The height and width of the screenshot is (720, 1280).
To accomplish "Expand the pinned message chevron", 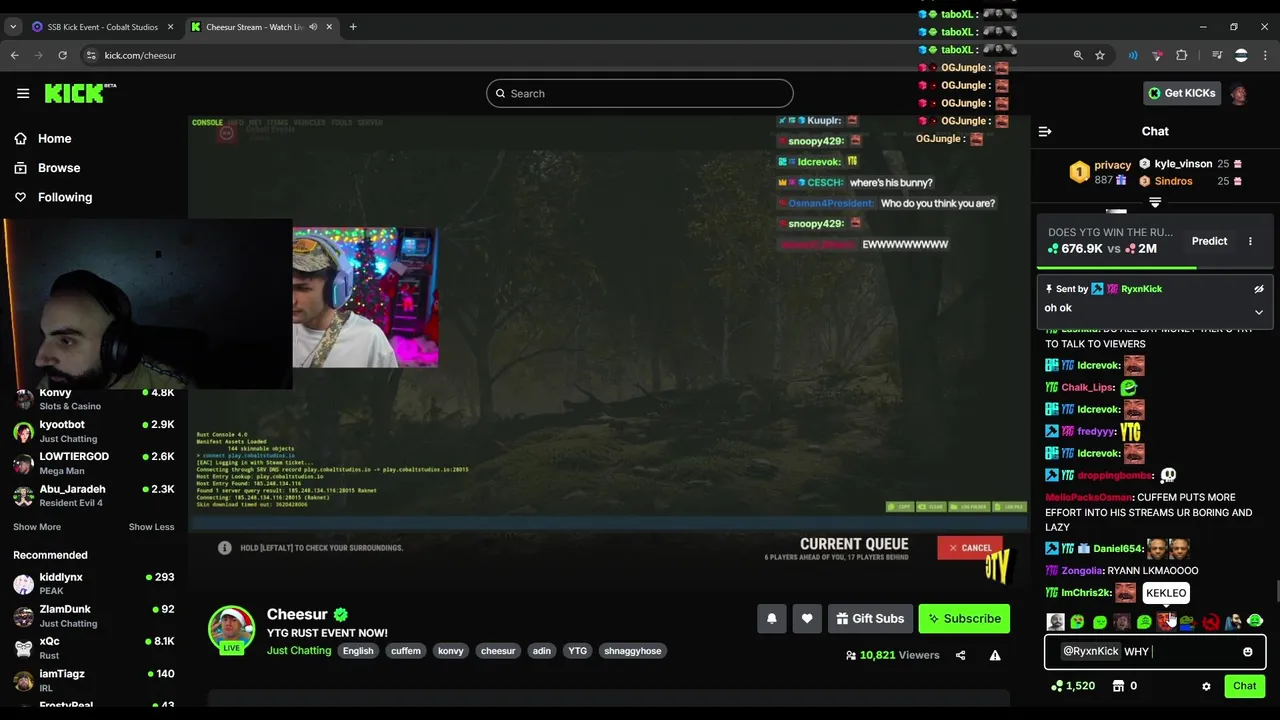I will tap(1259, 312).
